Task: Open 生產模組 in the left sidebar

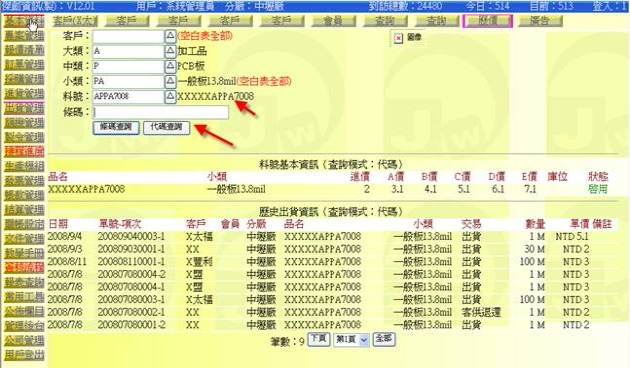Action: click(24, 166)
